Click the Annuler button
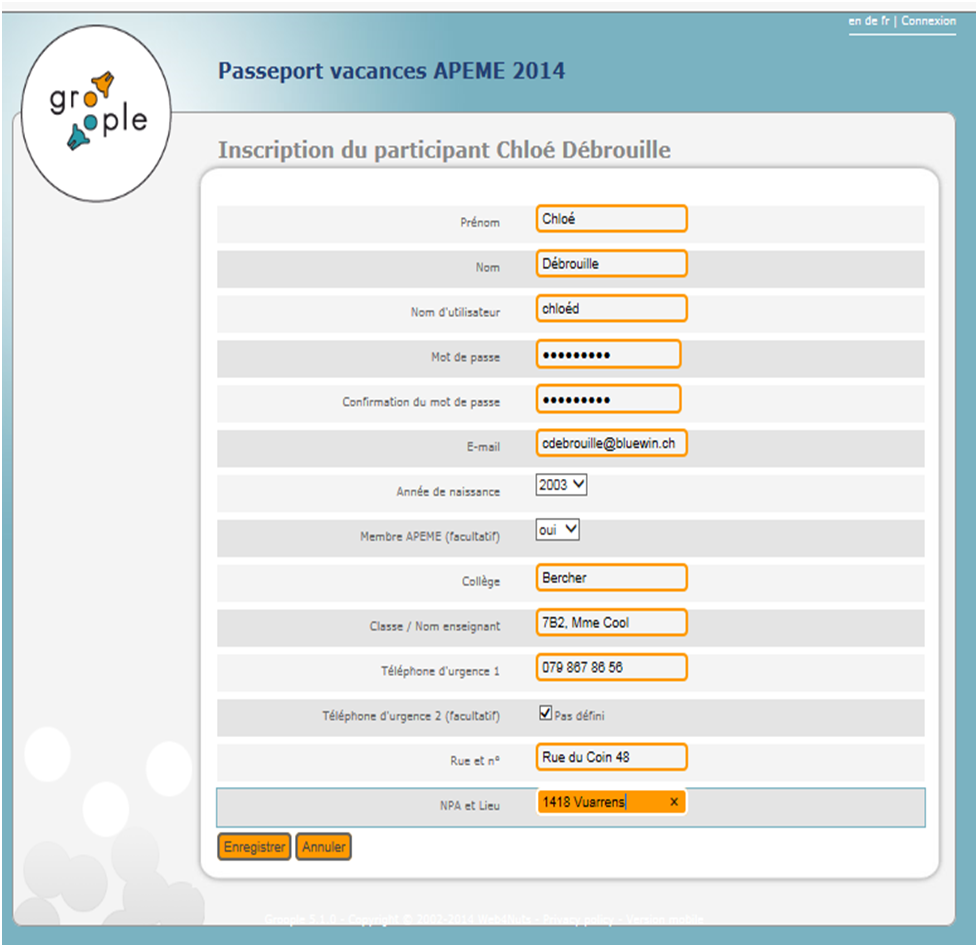This screenshot has height=947, width=978. click(x=324, y=847)
